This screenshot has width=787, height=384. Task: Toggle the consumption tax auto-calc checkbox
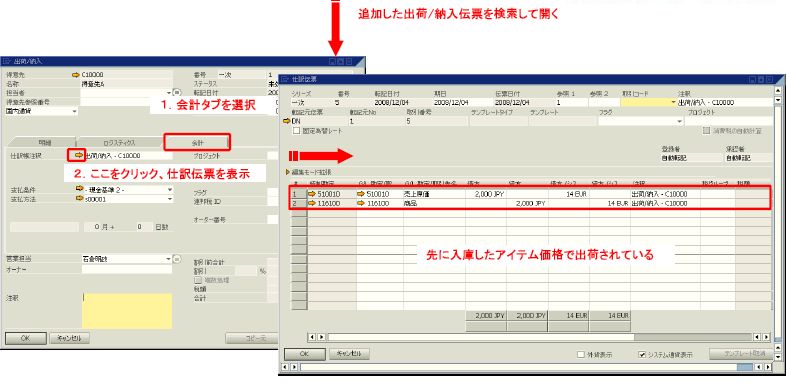pyautogui.click(x=706, y=131)
